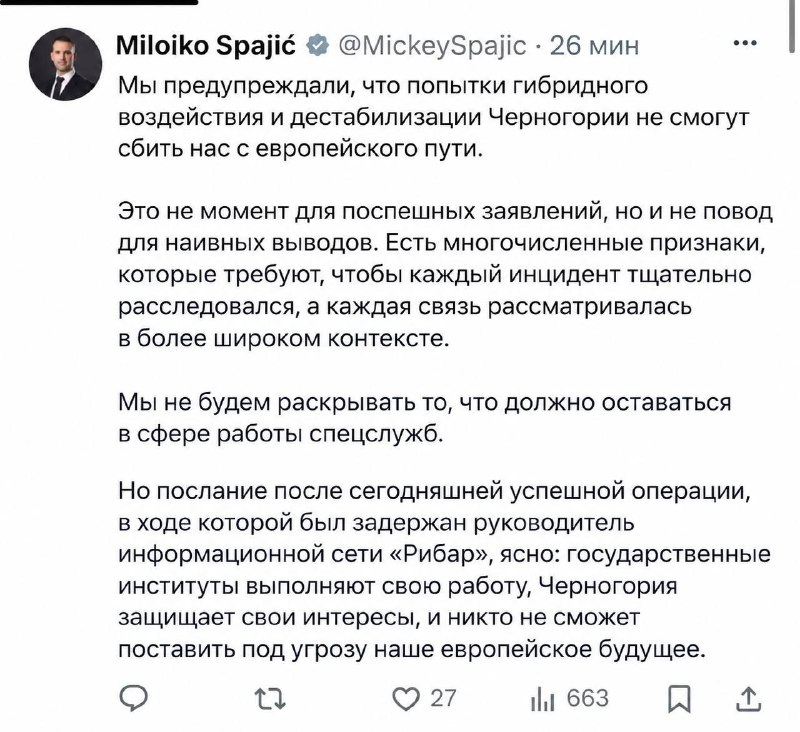Bookmark this post with the bookmark icon
The height and width of the screenshot is (732, 800).
679,699
